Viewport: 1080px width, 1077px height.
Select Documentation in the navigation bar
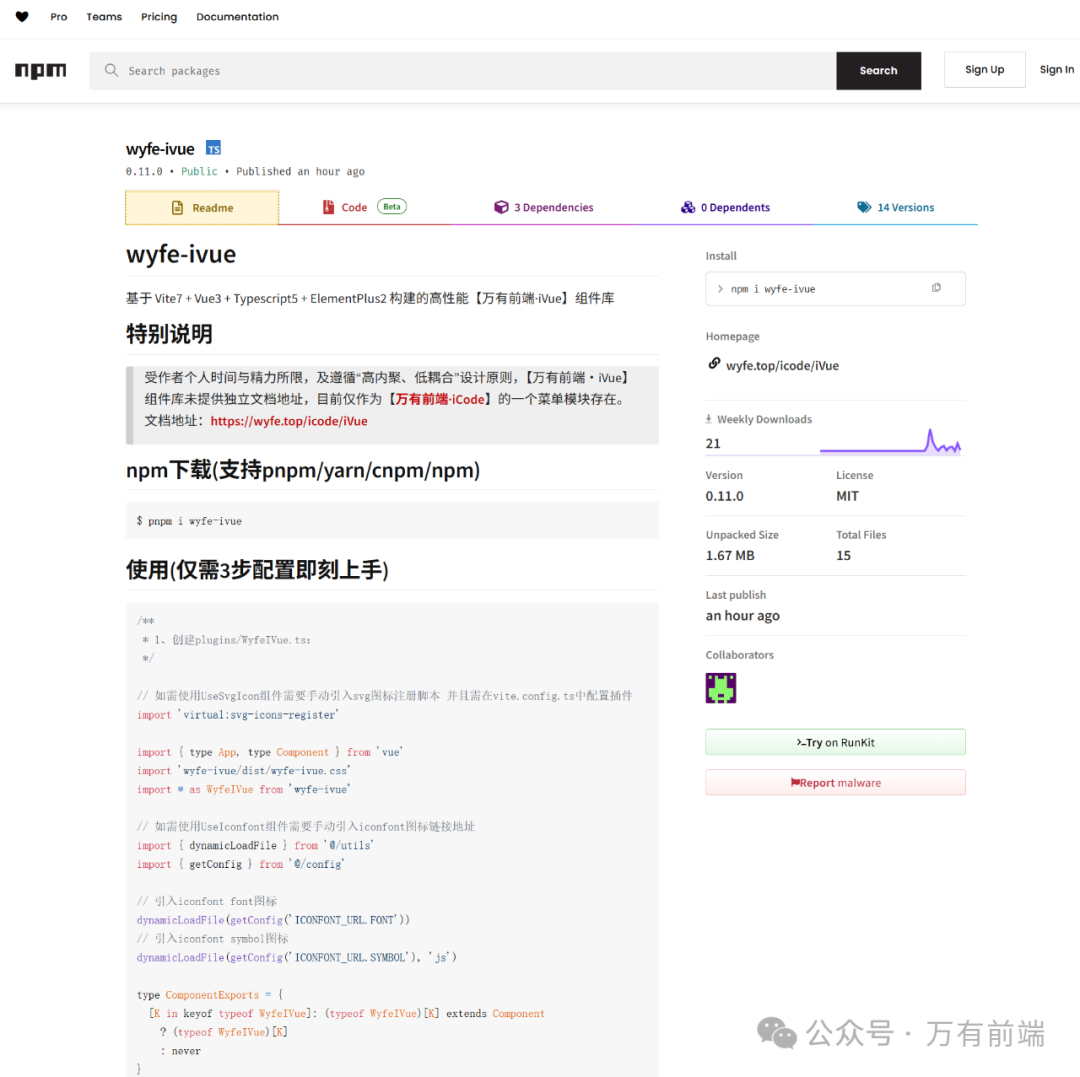coord(237,16)
